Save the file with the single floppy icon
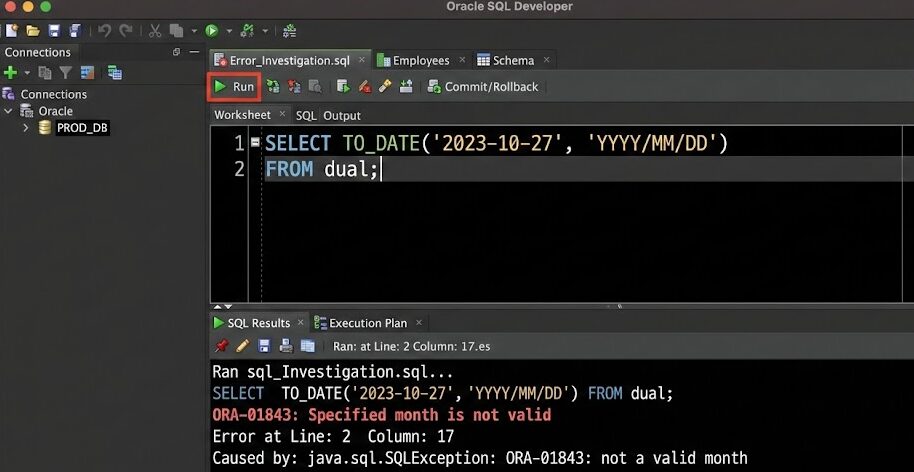Image resolution: width=914 pixels, height=472 pixels. 54,31
